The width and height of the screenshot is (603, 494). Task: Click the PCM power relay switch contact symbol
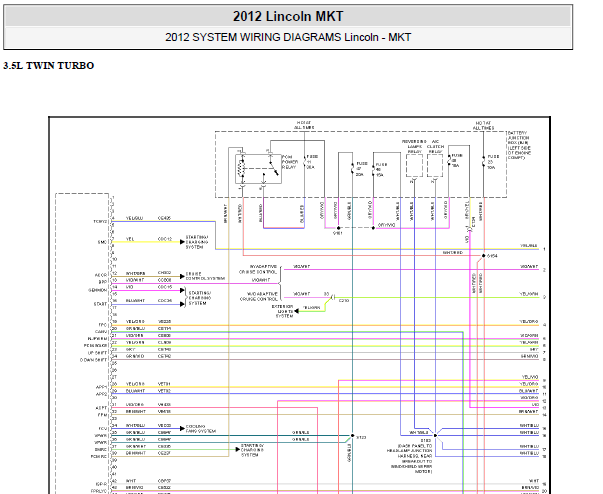click(x=273, y=168)
